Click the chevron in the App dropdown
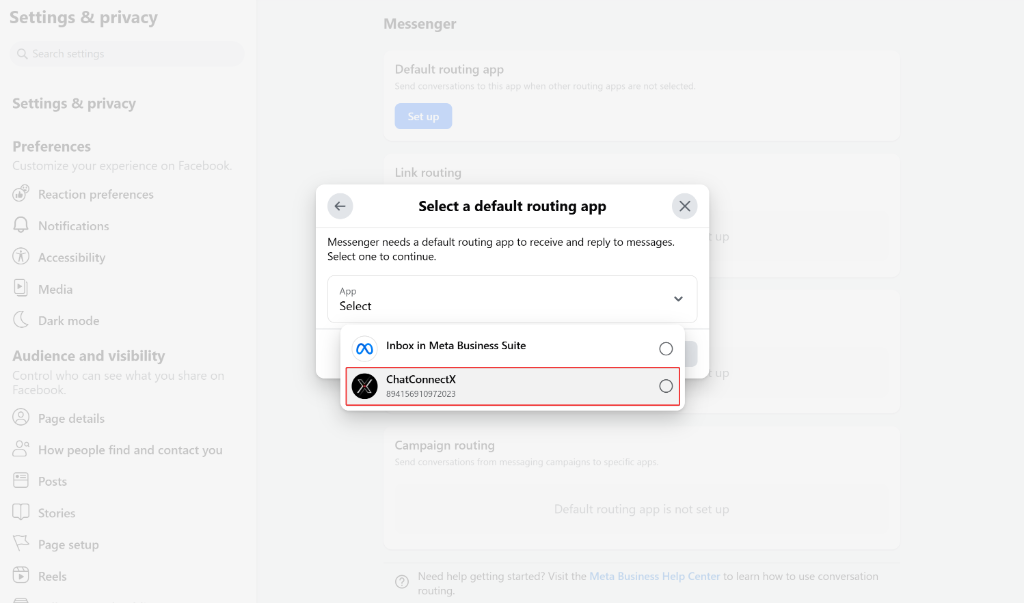Screen dimensions: 1024x603 click(678, 299)
